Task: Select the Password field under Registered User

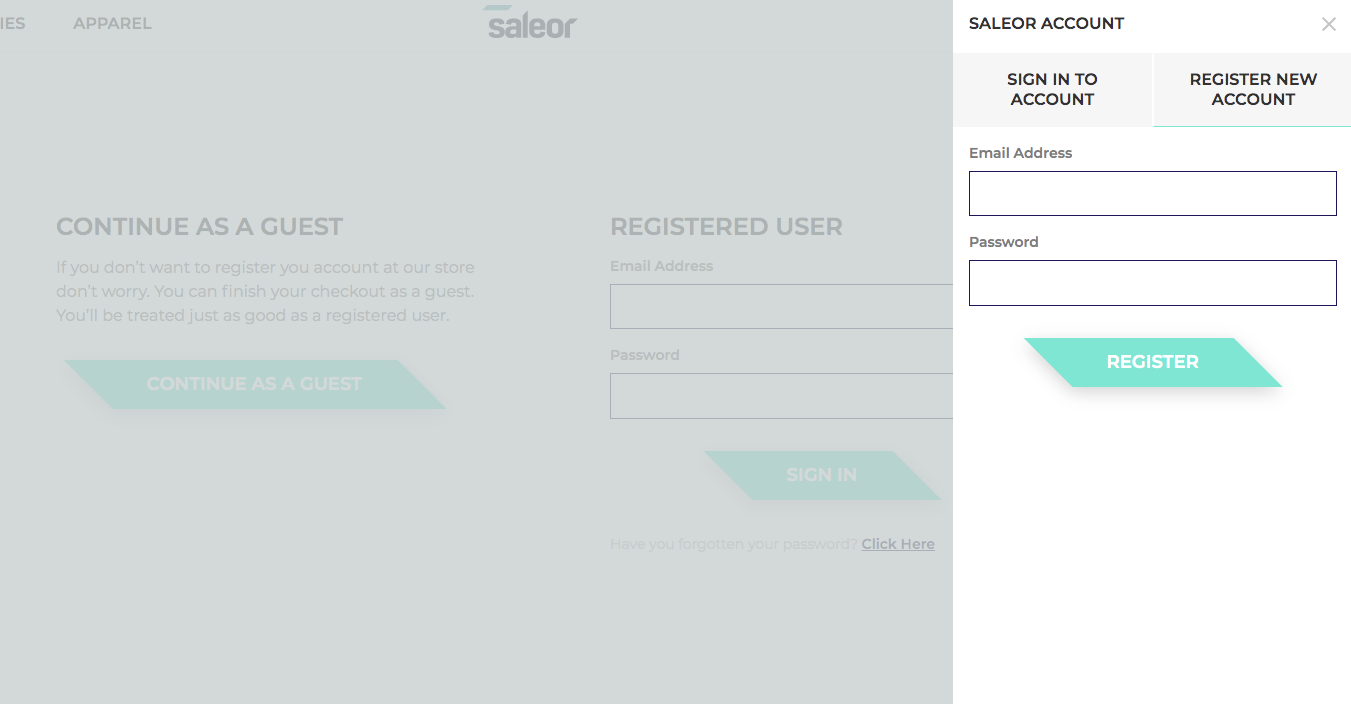Action: [780, 396]
